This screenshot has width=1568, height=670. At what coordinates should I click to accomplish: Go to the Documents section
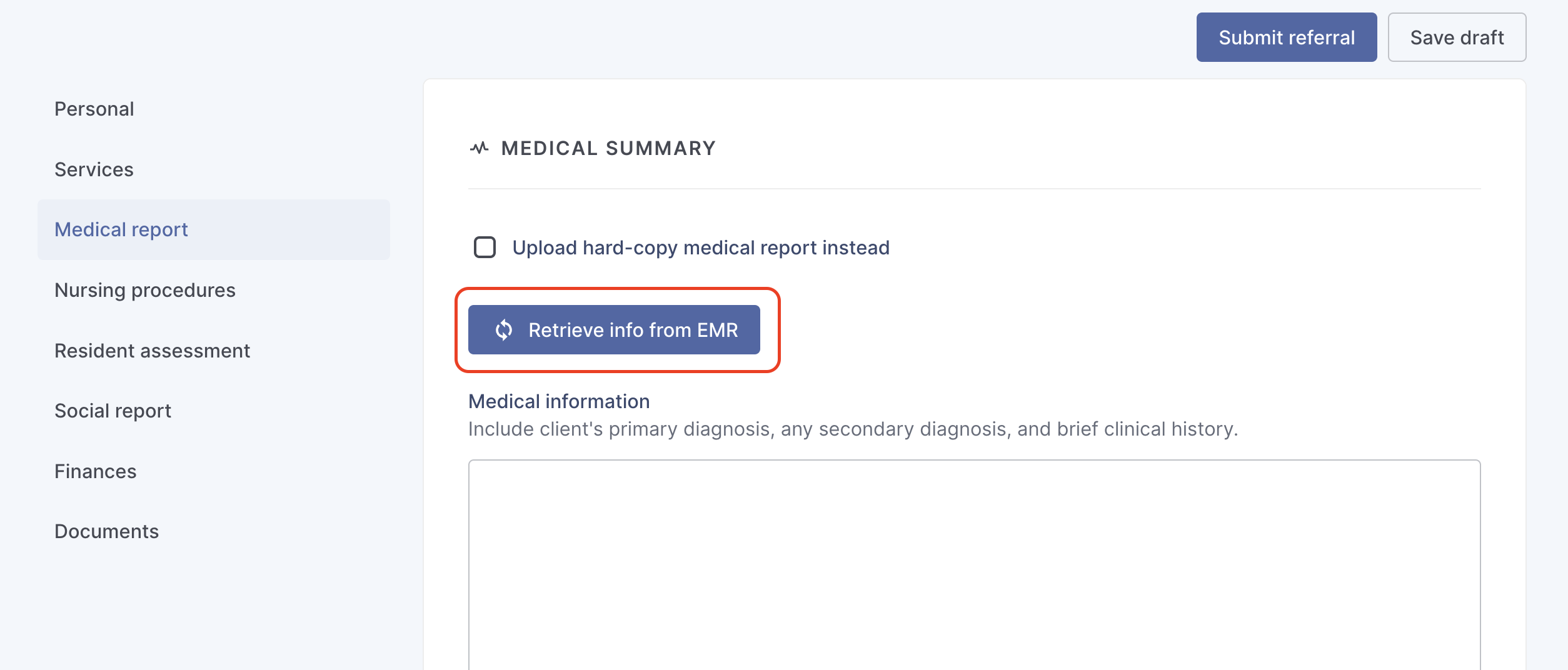coord(106,531)
